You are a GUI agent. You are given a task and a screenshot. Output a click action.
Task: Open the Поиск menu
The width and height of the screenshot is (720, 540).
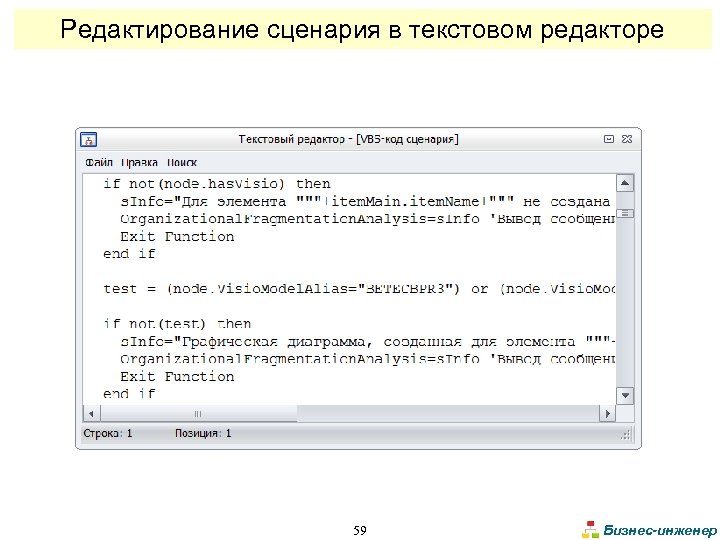pyautogui.click(x=182, y=163)
